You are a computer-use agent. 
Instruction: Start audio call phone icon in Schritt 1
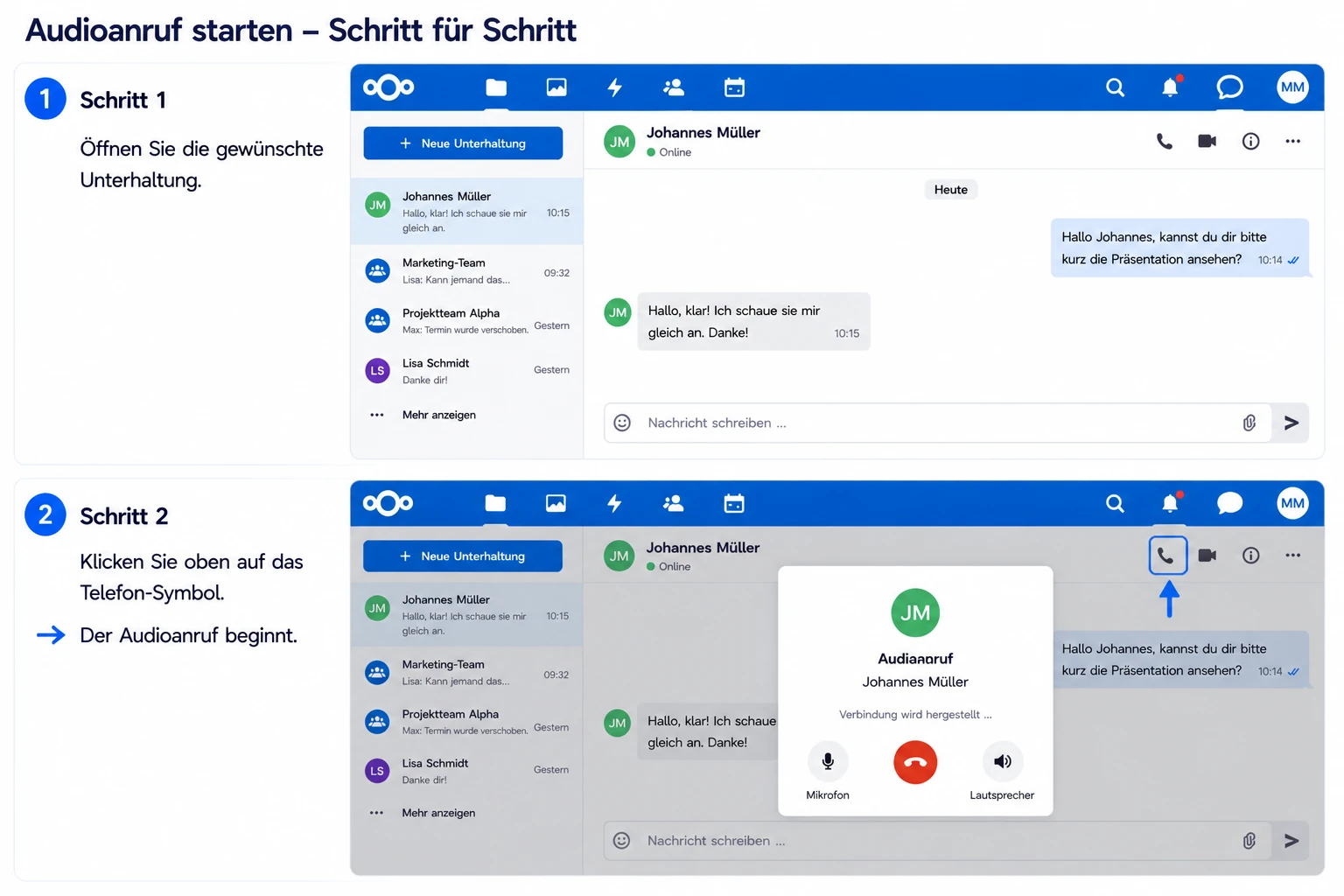pyautogui.click(x=1165, y=141)
